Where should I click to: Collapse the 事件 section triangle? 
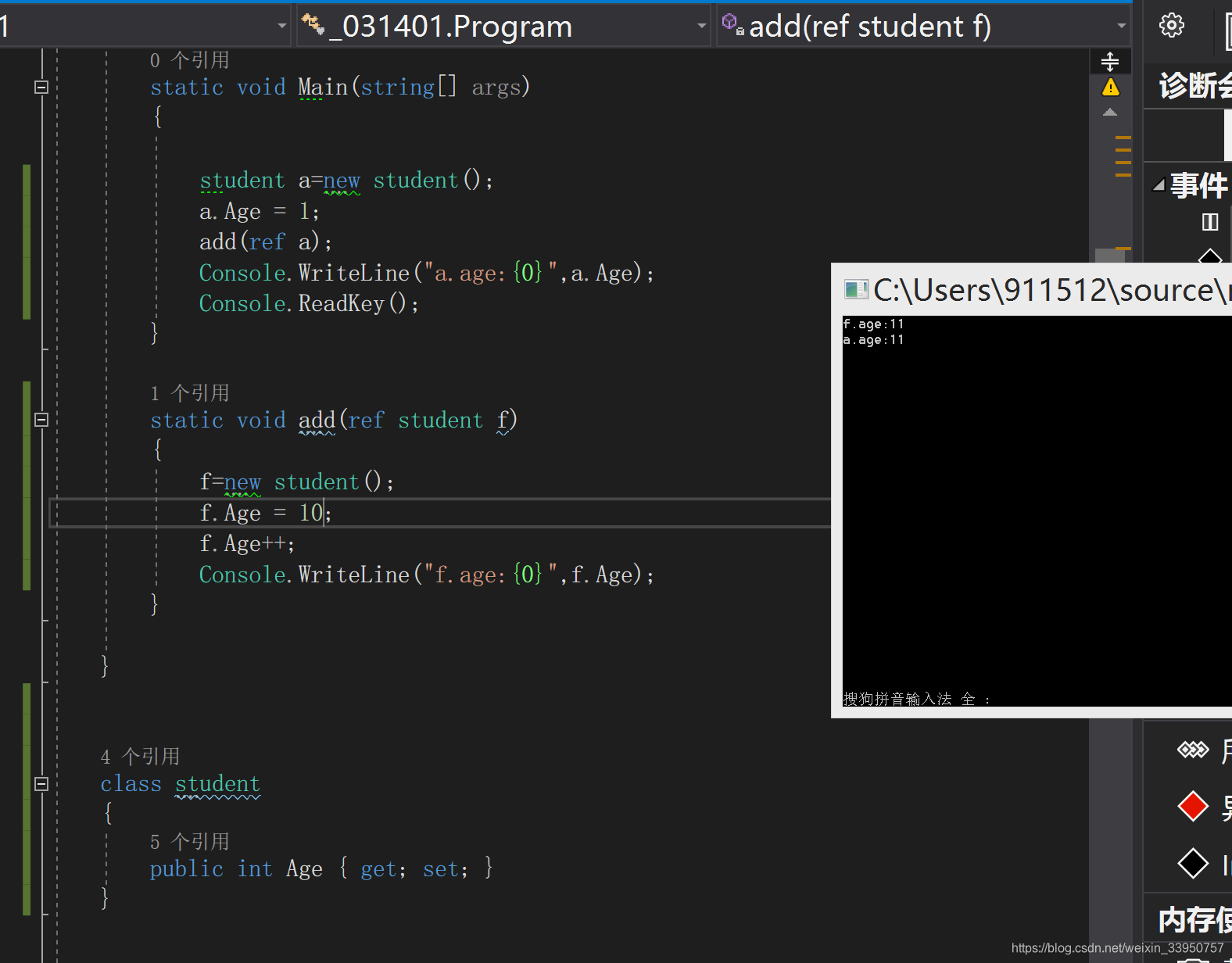click(1159, 185)
